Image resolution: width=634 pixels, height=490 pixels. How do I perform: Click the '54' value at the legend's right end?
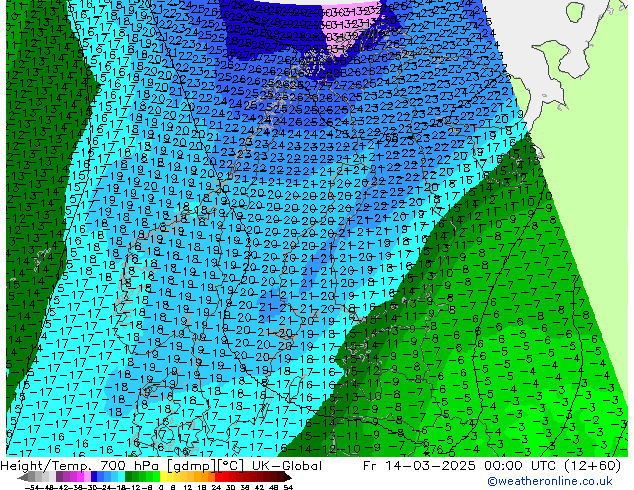[288, 487]
